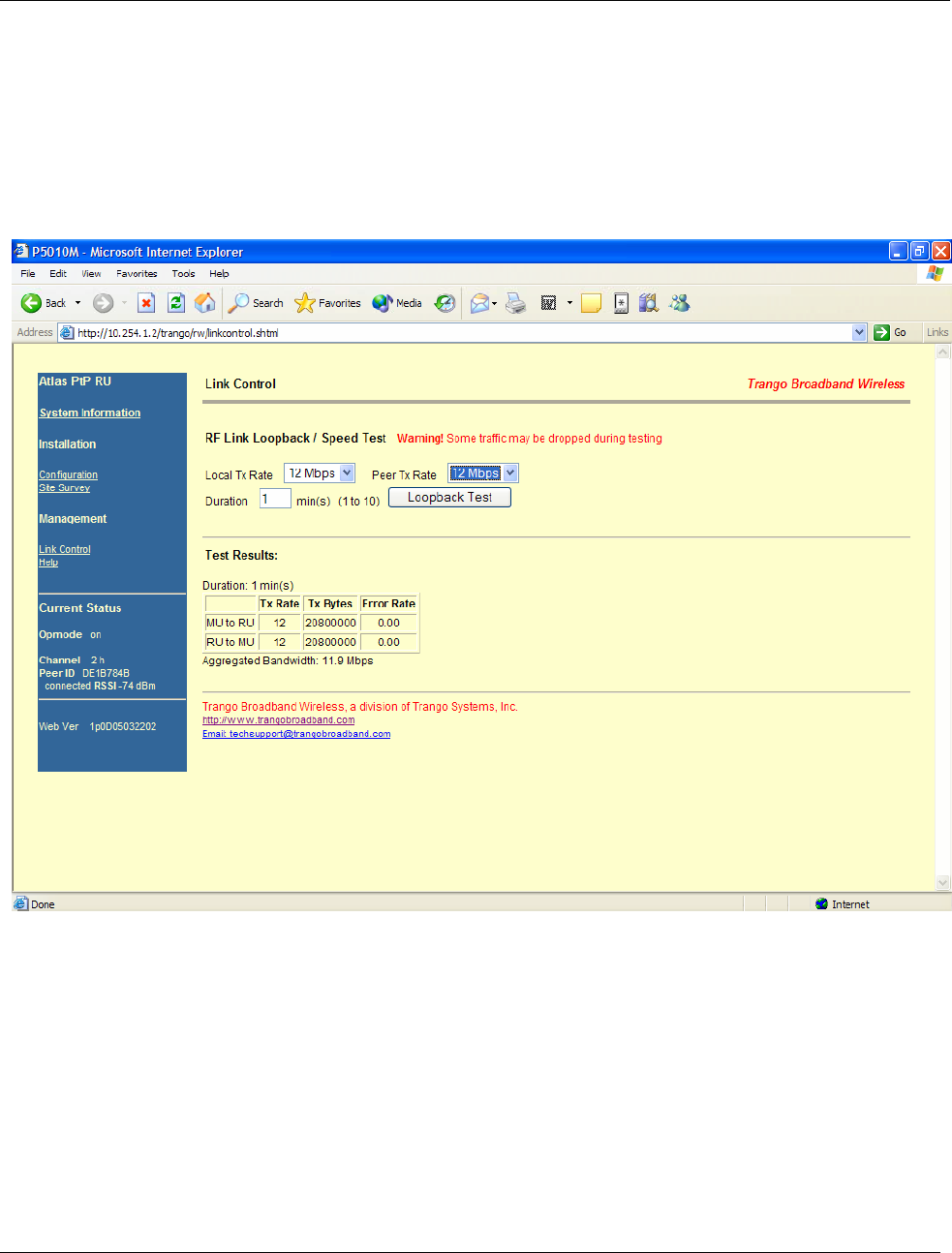Open the Site Survey link
This screenshot has height=1253, width=952.
pos(64,487)
